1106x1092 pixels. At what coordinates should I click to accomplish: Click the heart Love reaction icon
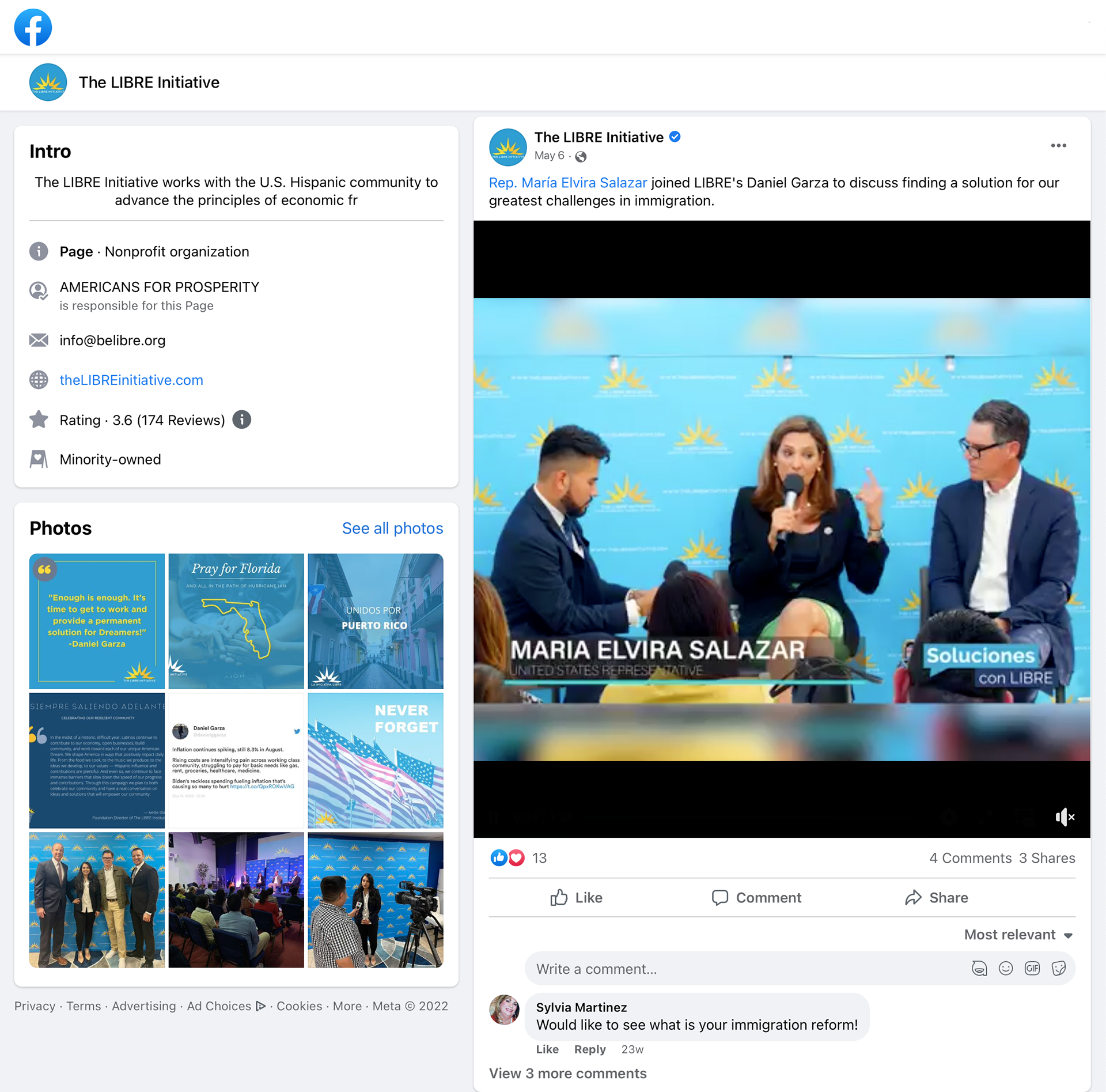517,858
